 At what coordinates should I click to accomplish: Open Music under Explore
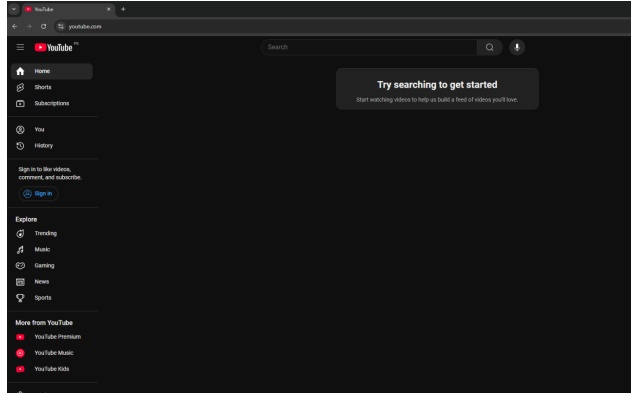click(52, 249)
